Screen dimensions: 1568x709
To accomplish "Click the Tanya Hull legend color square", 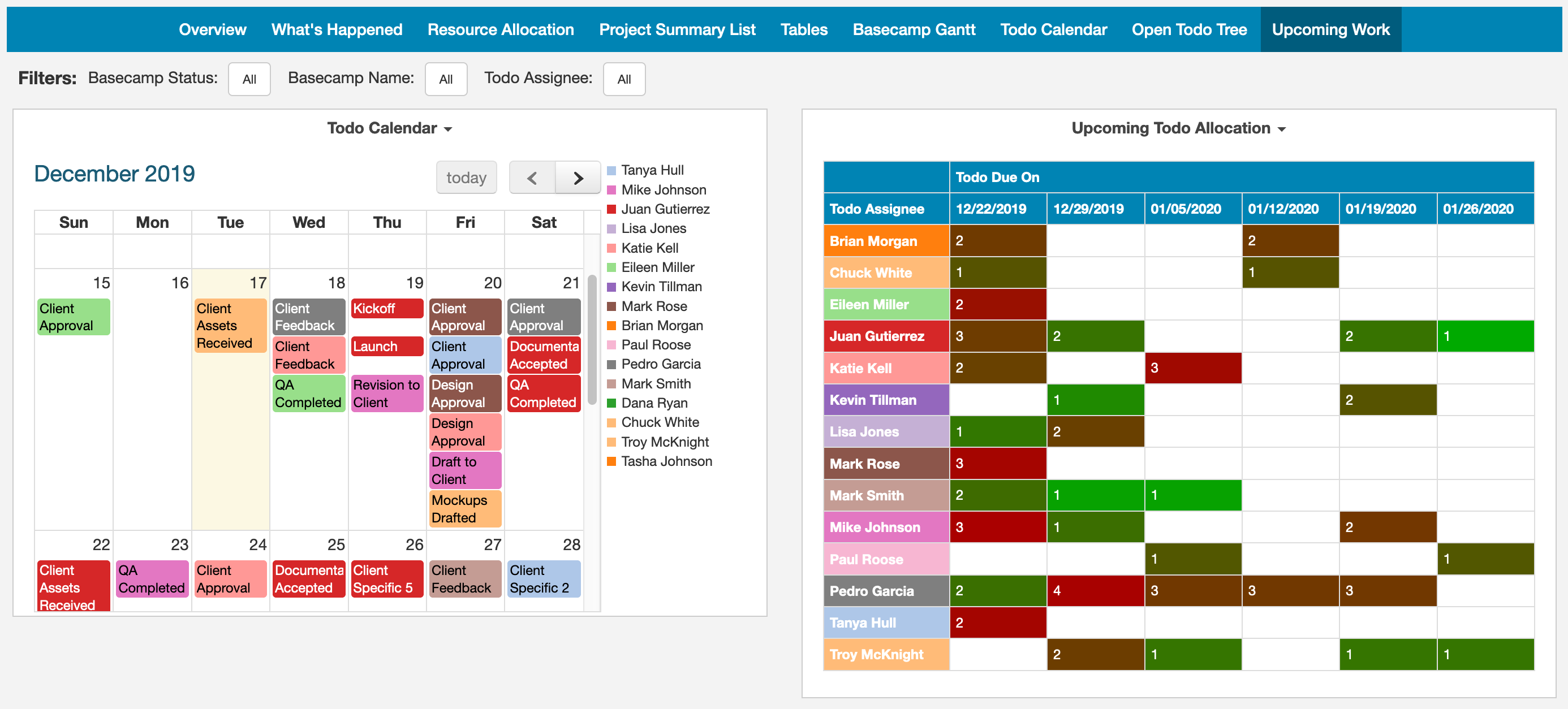I will tap(611, 170).
